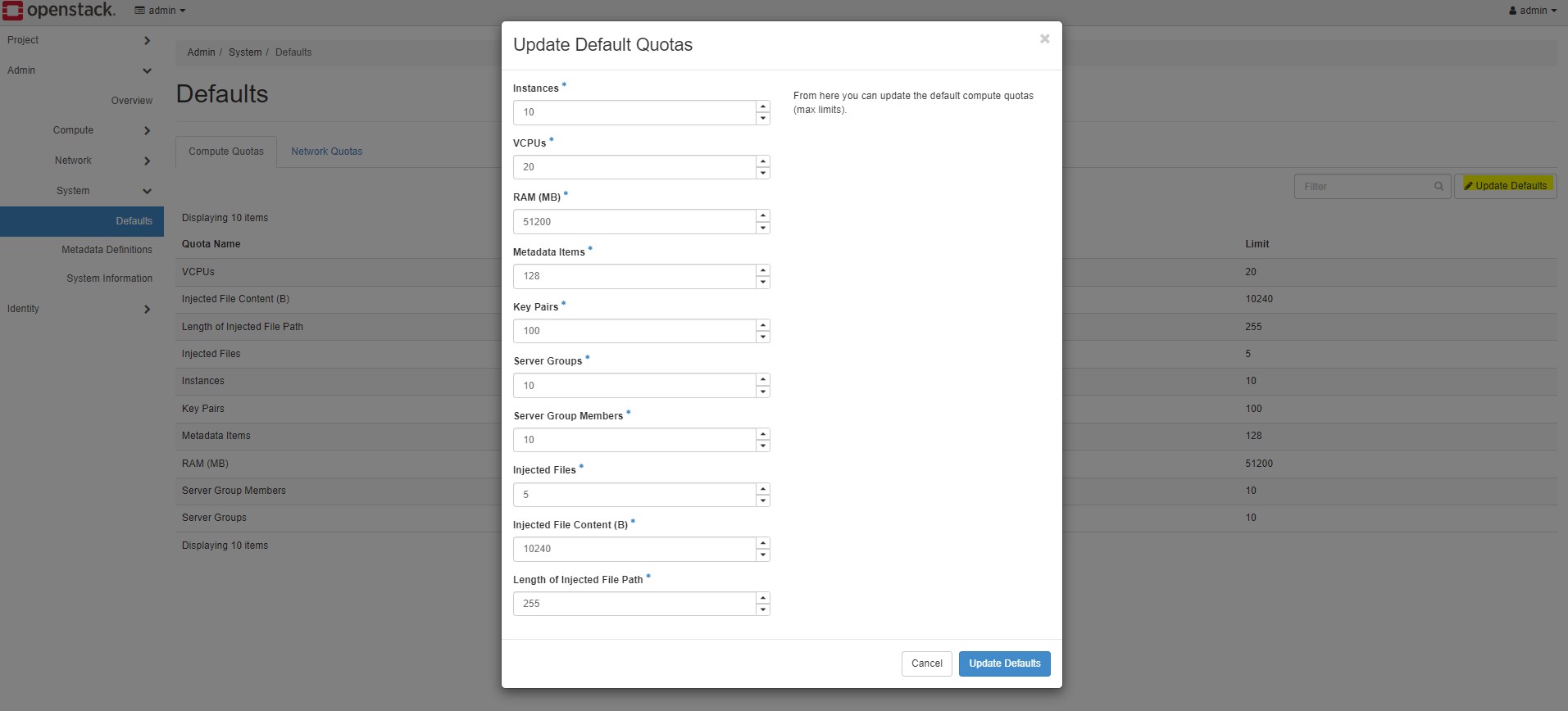Increase Injected Files using up spinner

coord(763,489)
